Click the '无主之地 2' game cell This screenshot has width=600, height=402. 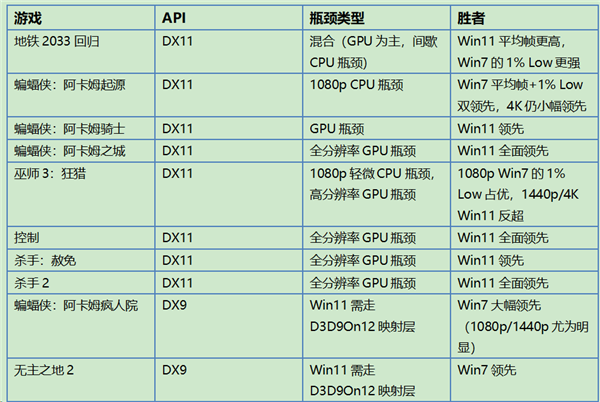point(81,380)
